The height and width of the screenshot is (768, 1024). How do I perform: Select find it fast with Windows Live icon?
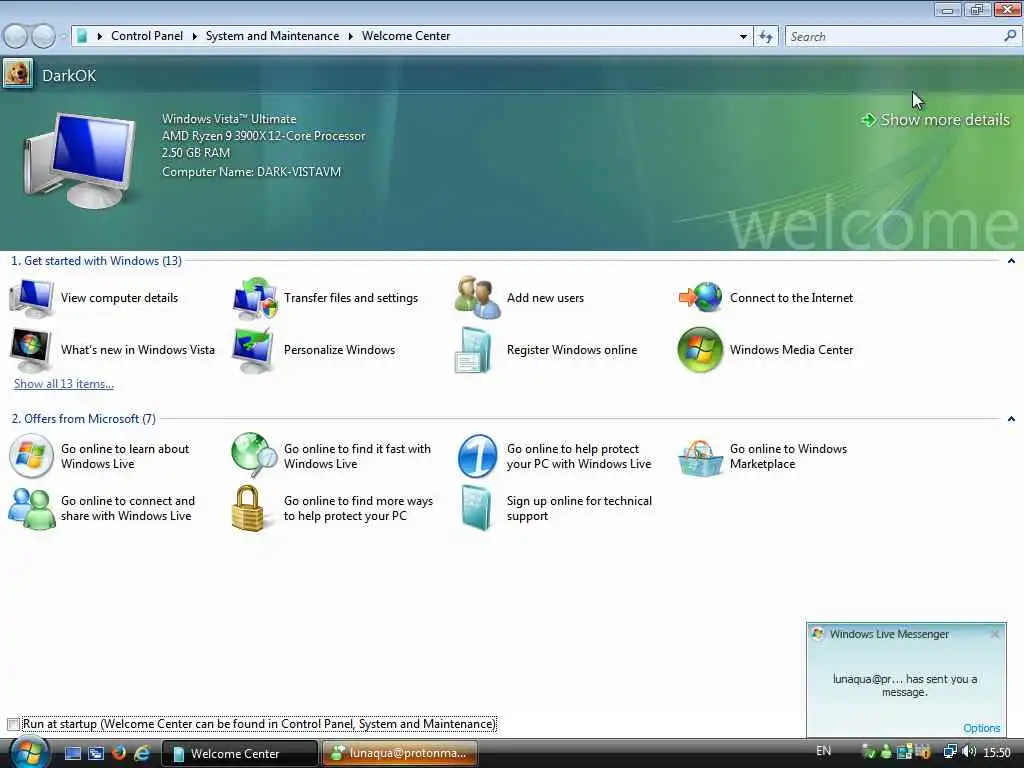[x=254, y=455]
